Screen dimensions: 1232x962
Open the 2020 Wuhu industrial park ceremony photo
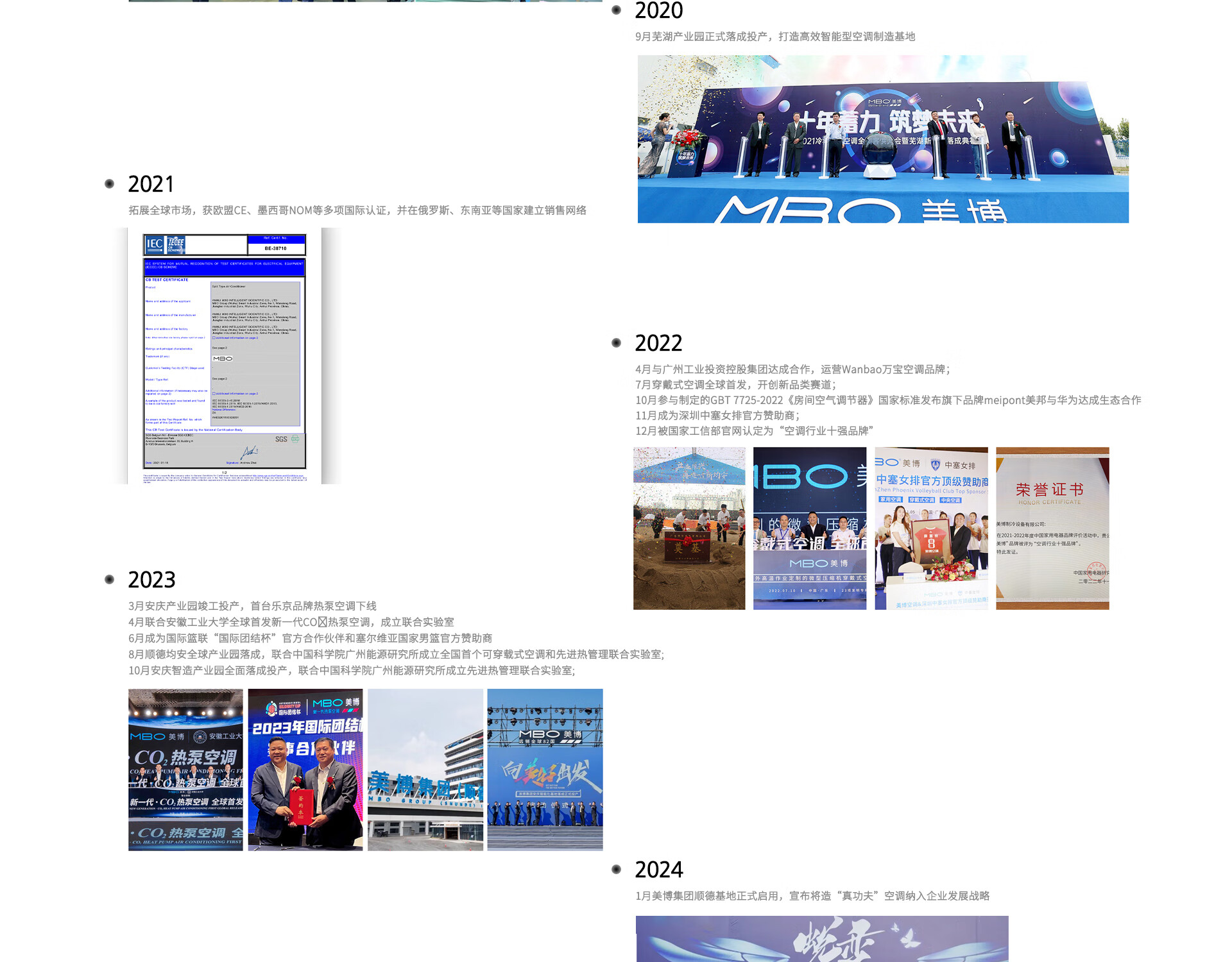883,139
